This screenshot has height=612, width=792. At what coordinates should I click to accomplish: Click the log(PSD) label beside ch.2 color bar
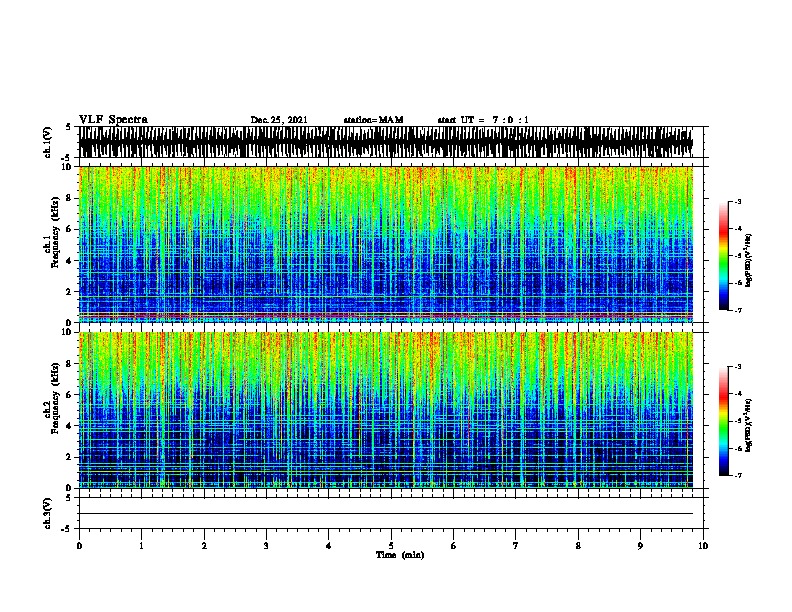(x=748, y=426)
